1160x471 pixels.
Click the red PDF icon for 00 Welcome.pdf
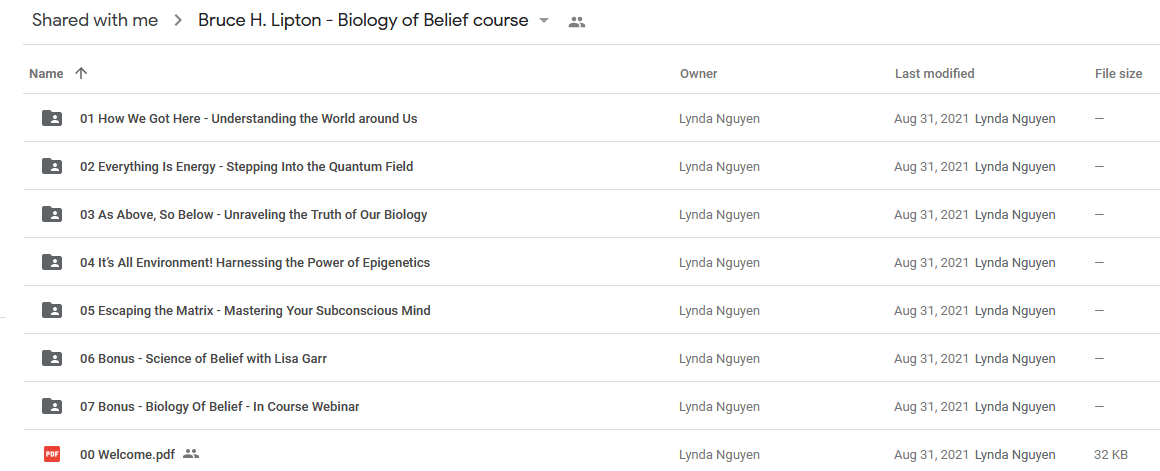click(x=52, y=454)
